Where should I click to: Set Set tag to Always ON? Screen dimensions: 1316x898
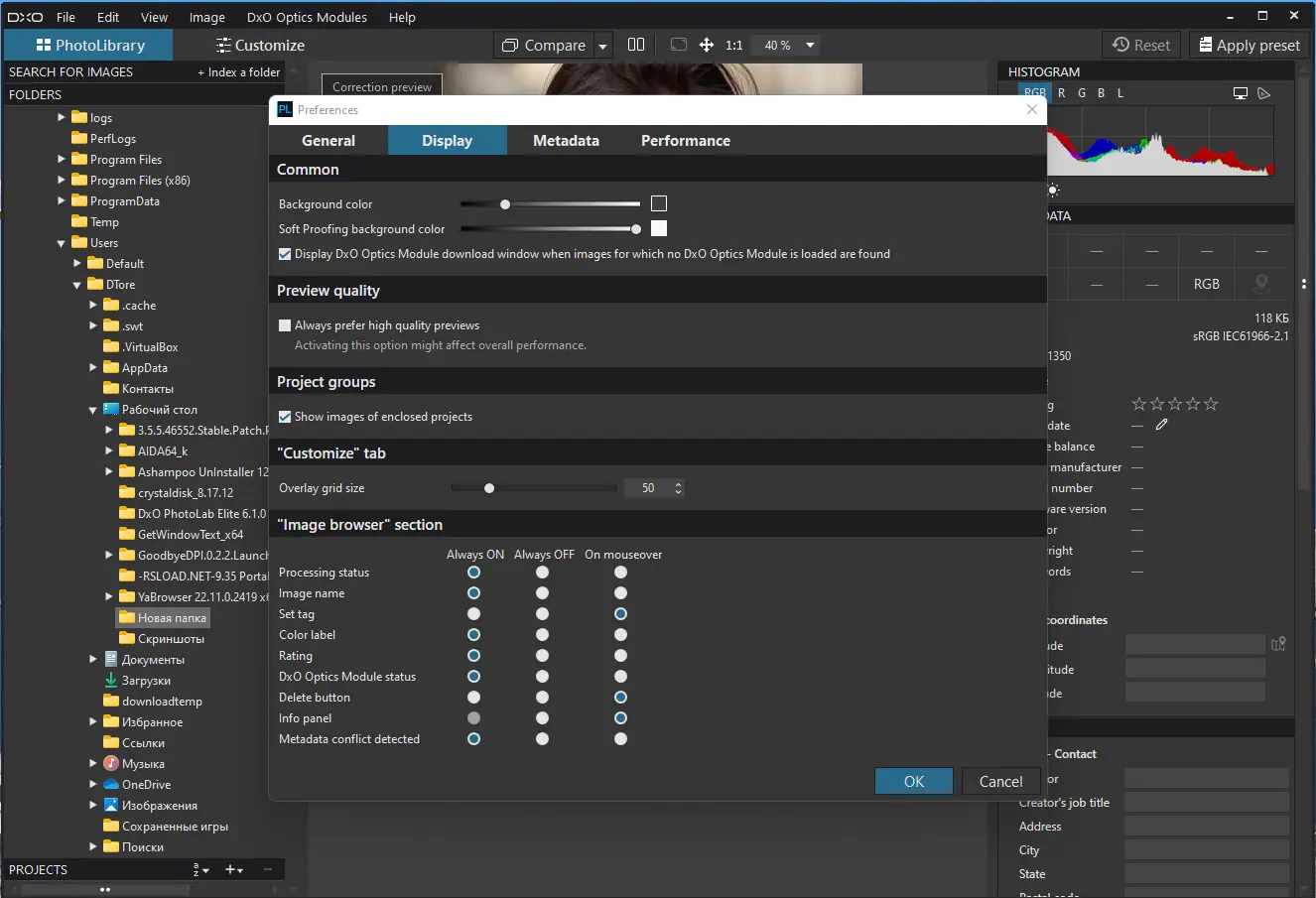(473, 614)
